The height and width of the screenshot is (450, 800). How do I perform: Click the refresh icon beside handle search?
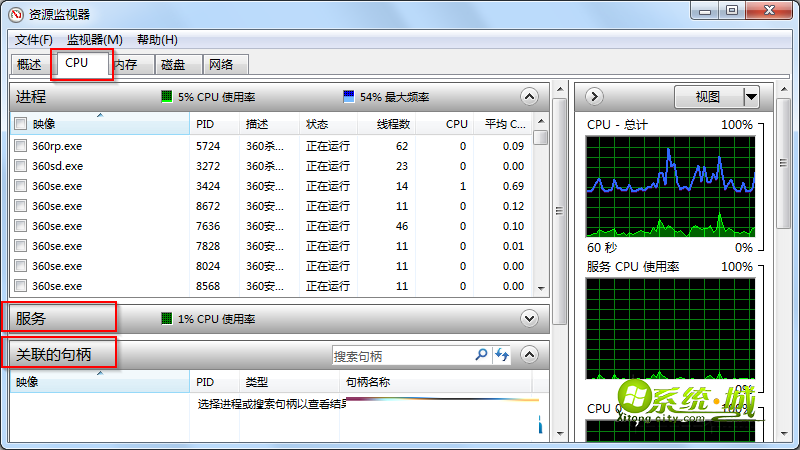pos(502,355)
